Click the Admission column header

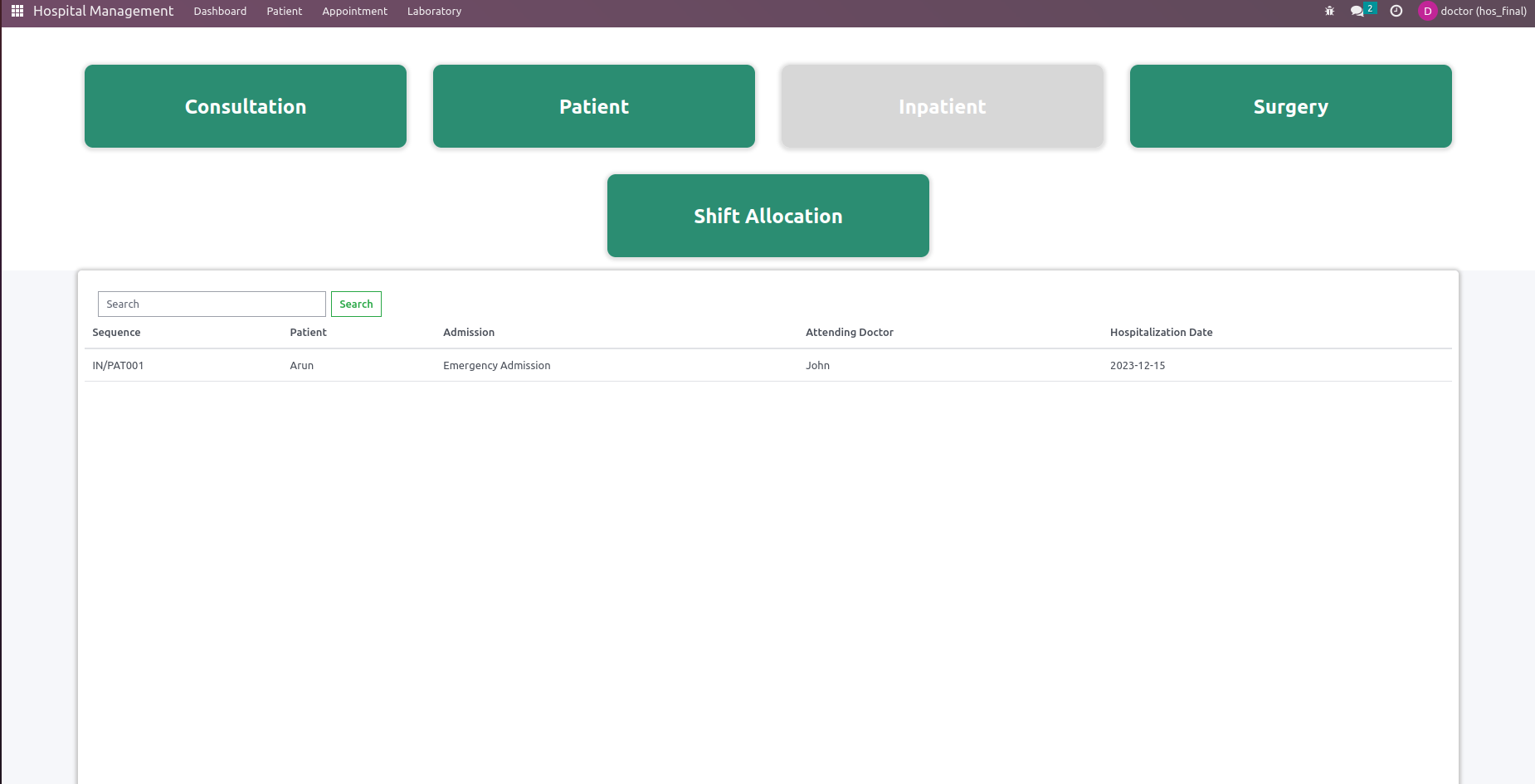[x=469, y=332]
